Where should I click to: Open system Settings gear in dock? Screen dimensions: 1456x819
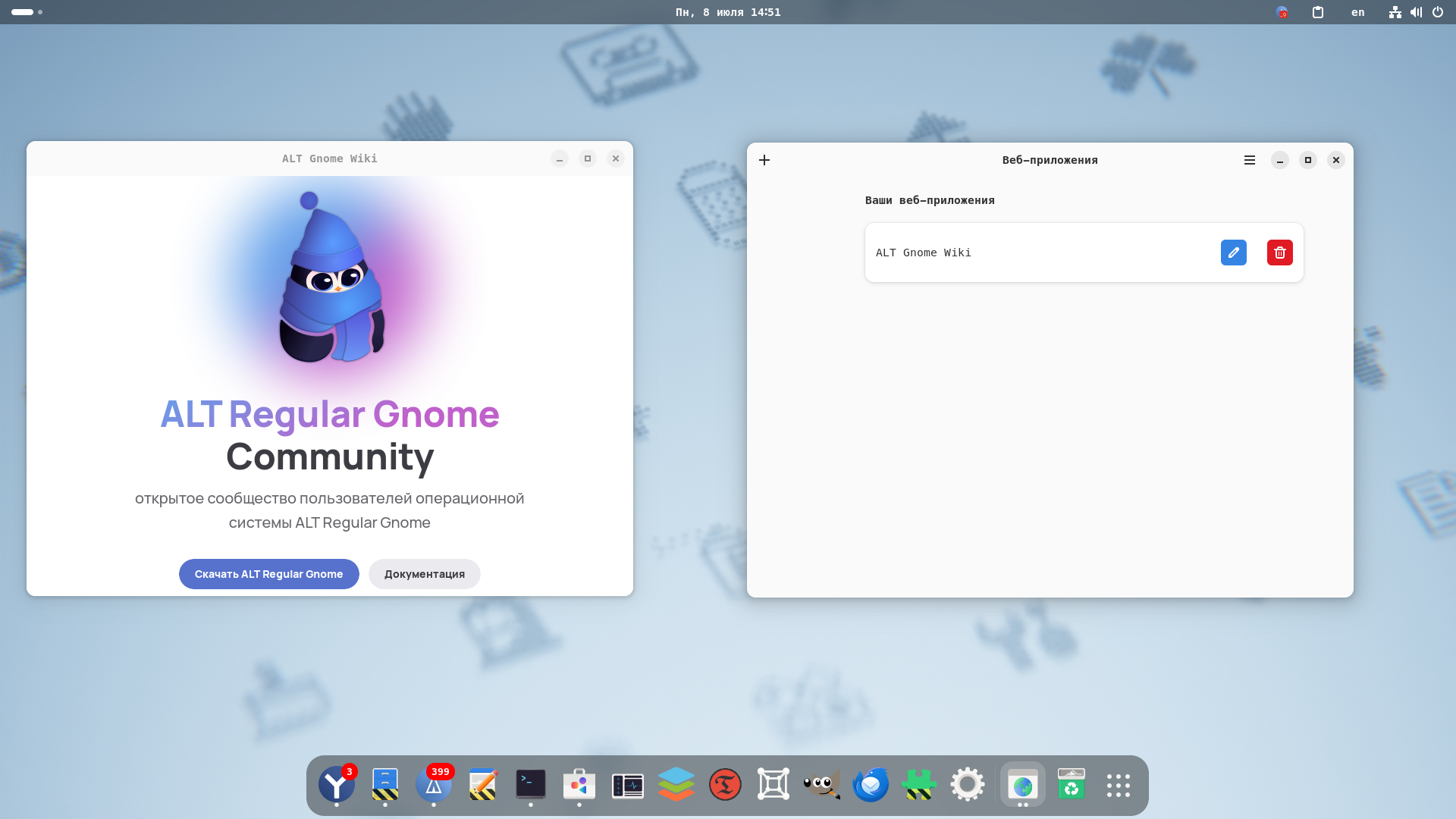pyautogui.click(x=968, y=785)
